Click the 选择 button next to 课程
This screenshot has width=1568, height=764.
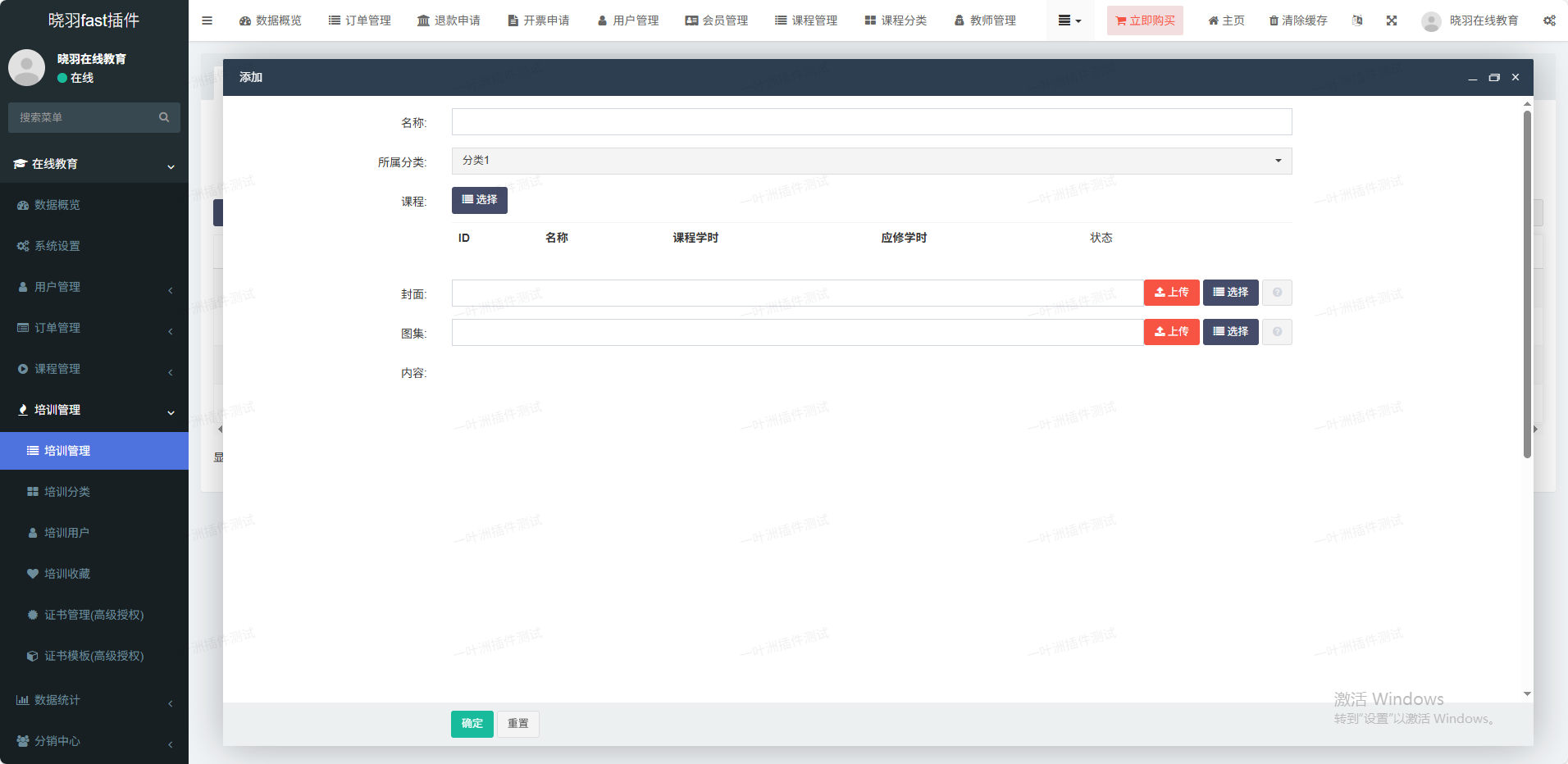click(x=479, y=200)
